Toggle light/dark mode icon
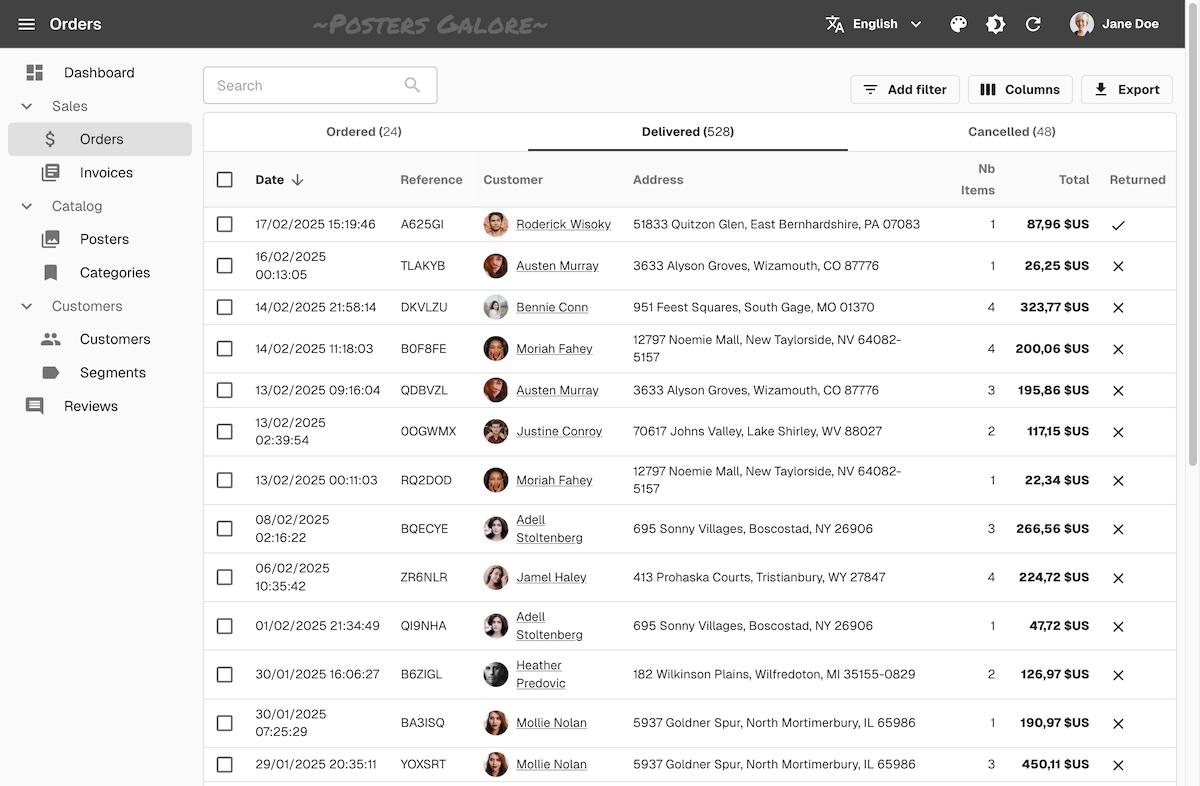This screenshot has height=786, width=1200. click(996, 24)
